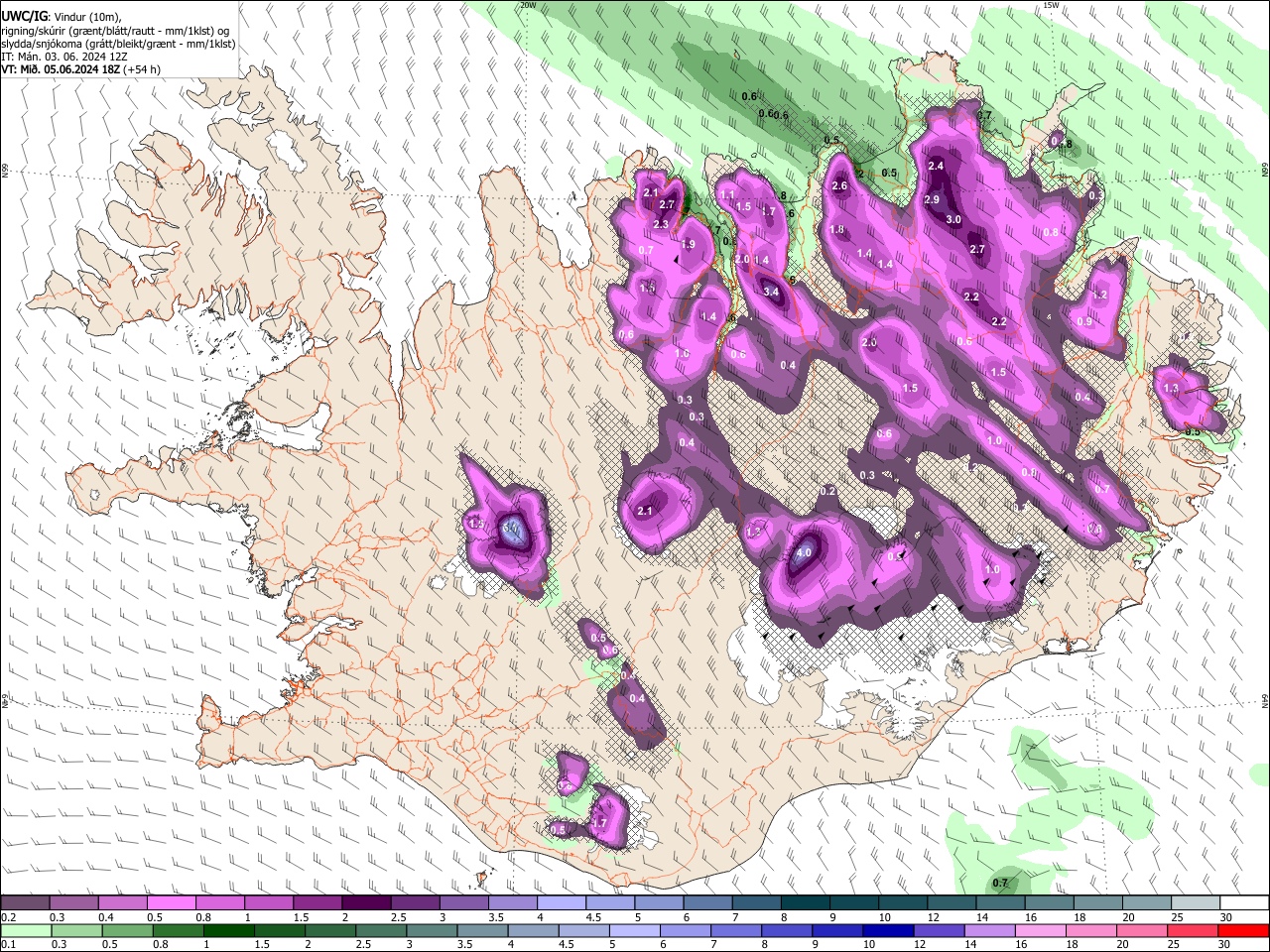Click the 2.9 snowfall value on the map
1270x952 pixels.
(932, 199)
